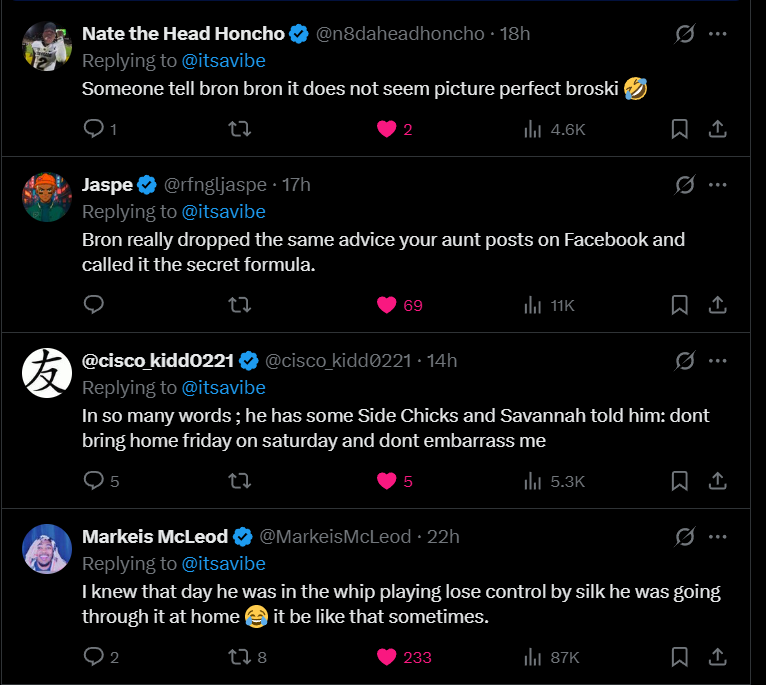Repost Jaspe's tweet
766x685 pixels.
pyautogui.click(x=240, y=305)
